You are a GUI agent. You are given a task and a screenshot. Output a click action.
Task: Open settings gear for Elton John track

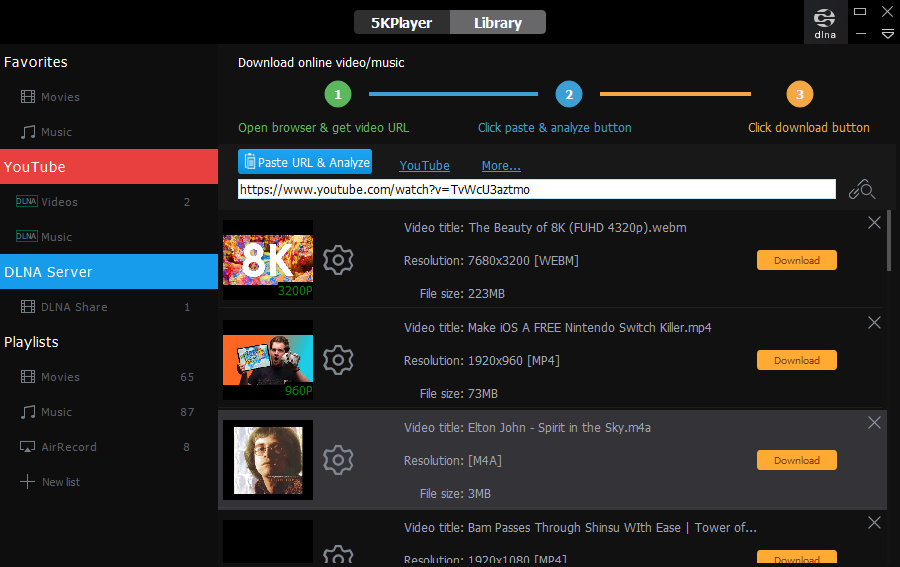click(338, 460)
